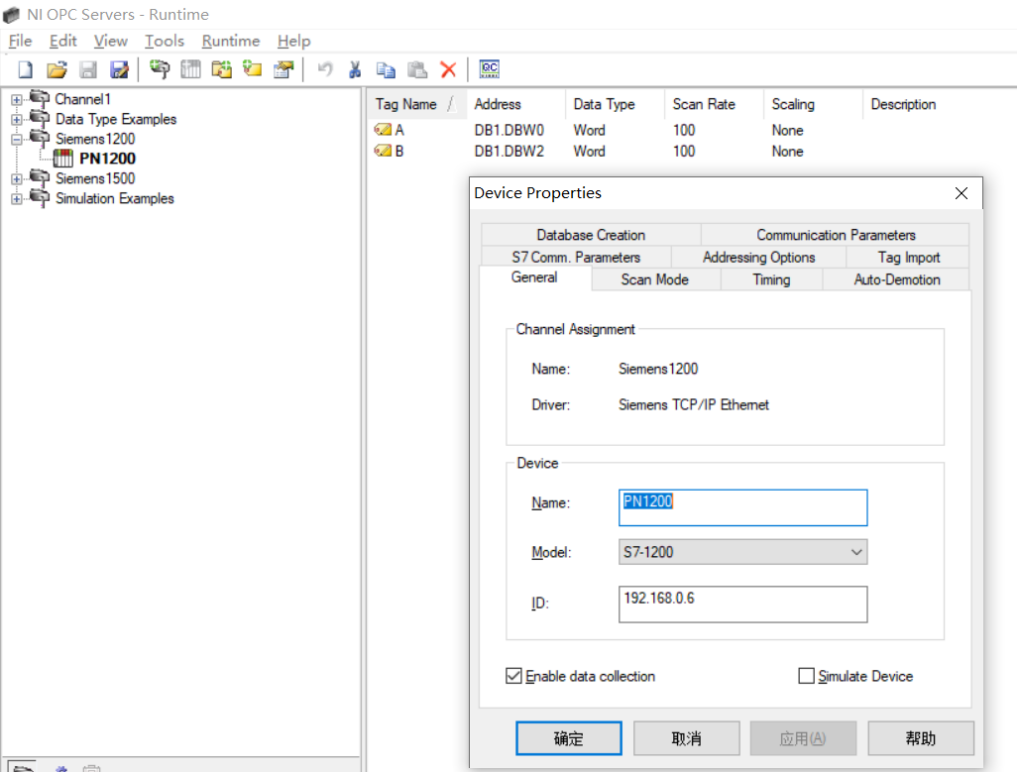Image resolution: width=1017 pixels, height=772 pixels.
Task: Check the Simulate Device checkbox
Action: [807, 676]
